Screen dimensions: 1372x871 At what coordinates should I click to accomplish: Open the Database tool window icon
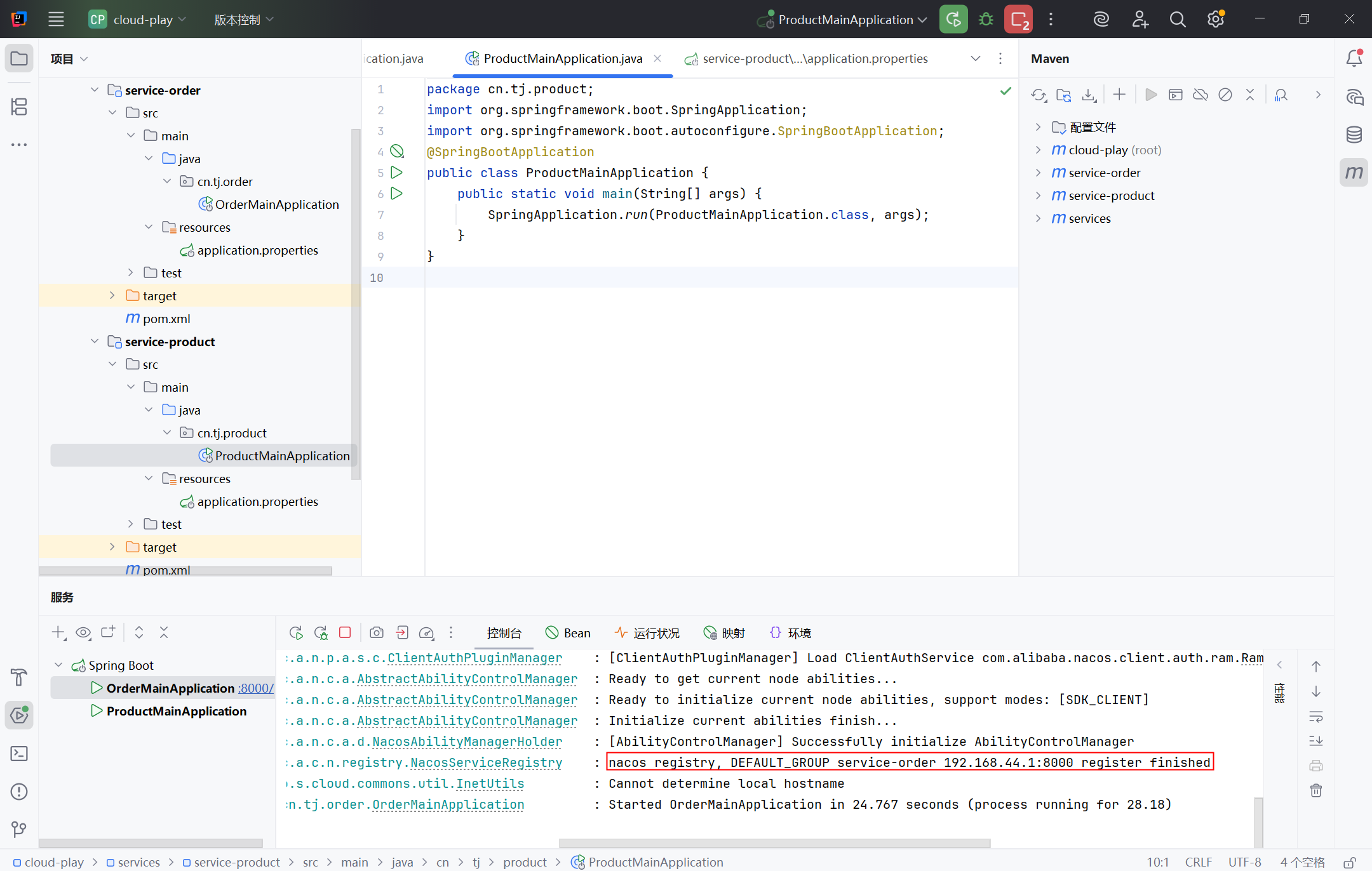[x=1354, y=135]
